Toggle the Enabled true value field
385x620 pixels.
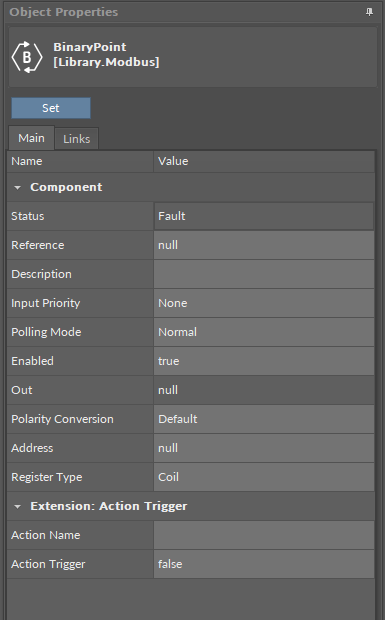264,361
